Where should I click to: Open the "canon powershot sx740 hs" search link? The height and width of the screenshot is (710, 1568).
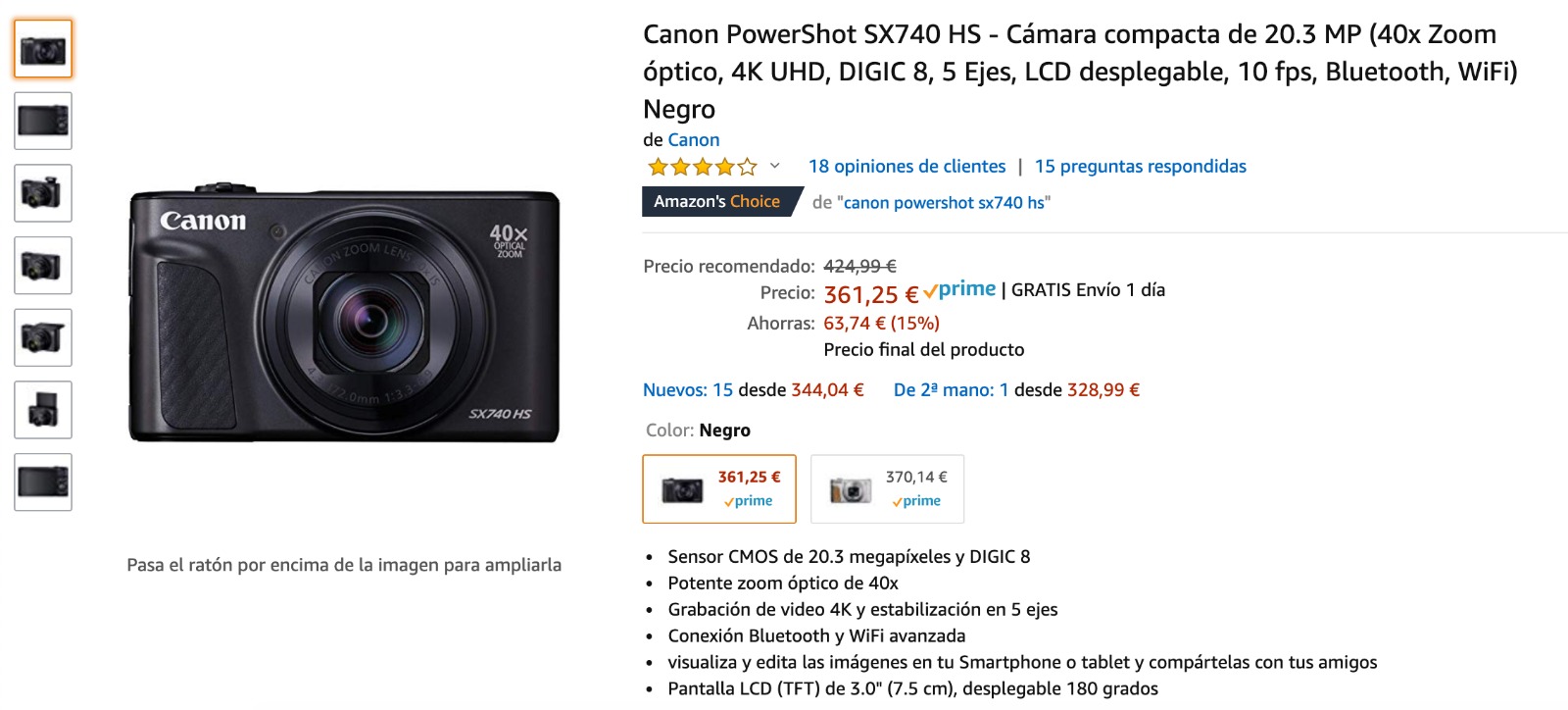[946, 203]
